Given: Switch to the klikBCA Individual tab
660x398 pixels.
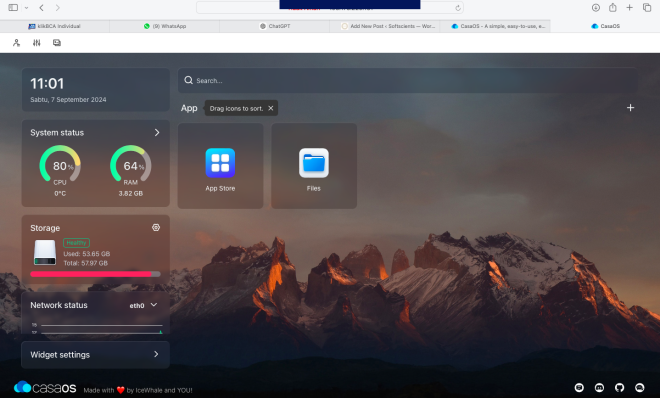Looking at the screenshot, I should click(55, 26).
